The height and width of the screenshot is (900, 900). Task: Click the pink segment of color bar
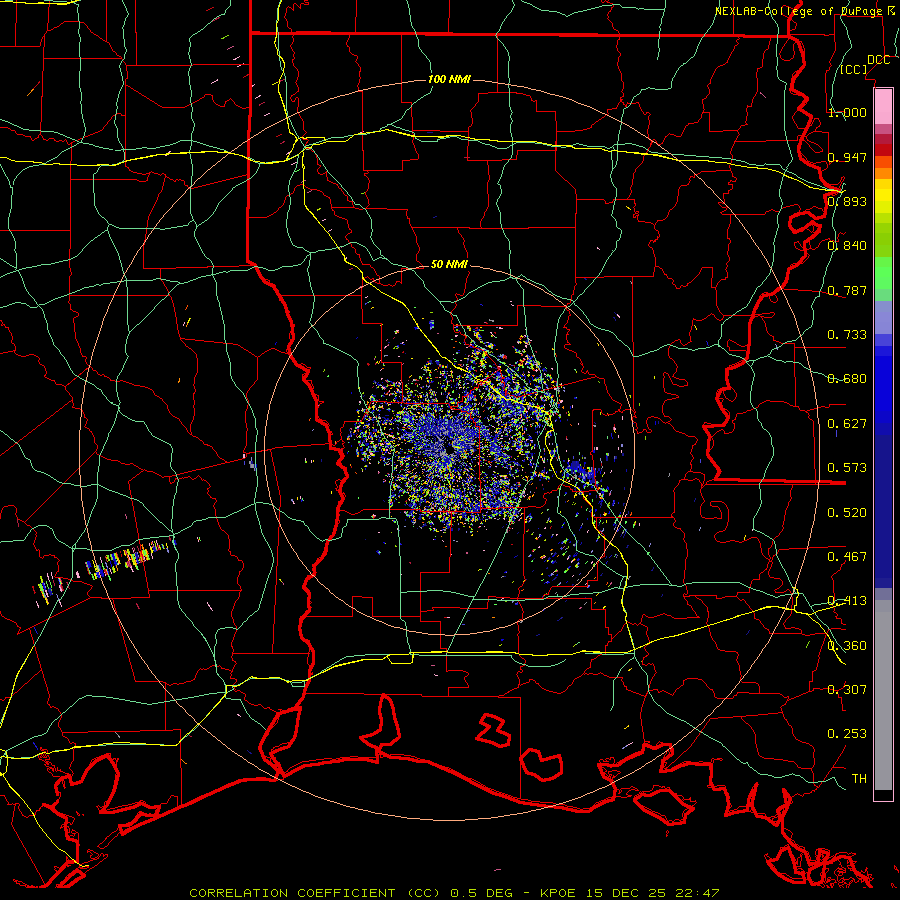[883, 107]
